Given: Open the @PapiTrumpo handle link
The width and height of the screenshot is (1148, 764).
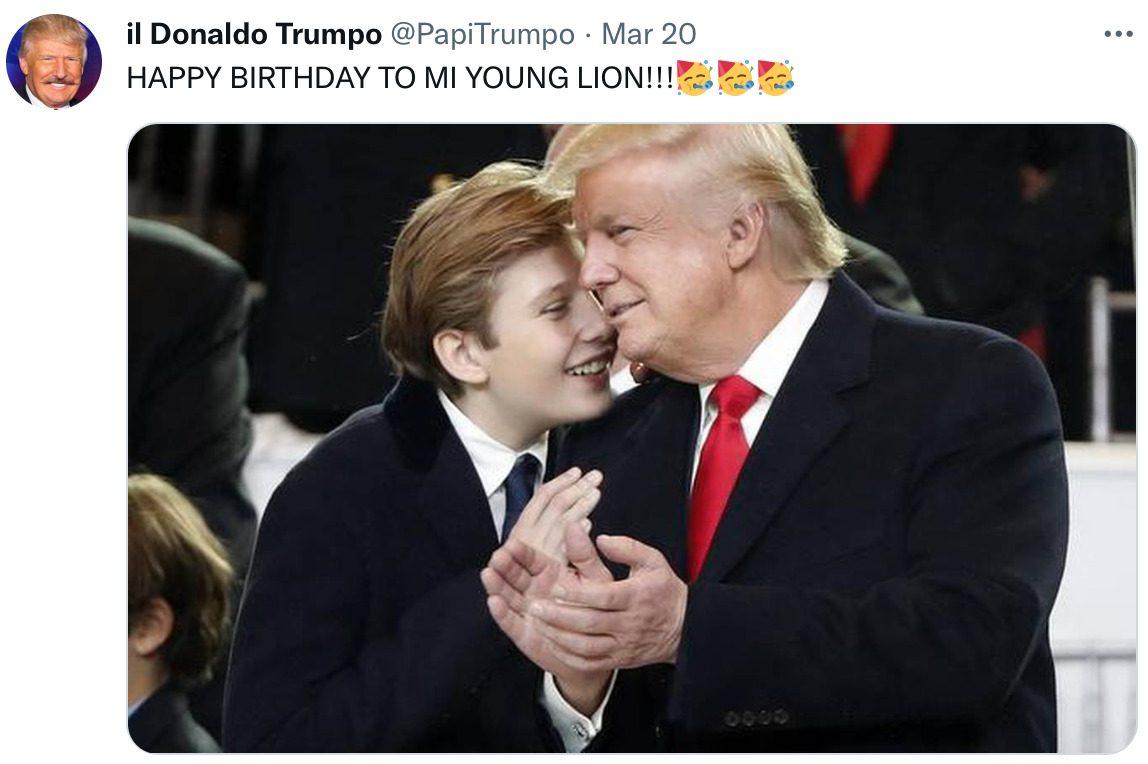Looking at the screenshot, I should (482, 34).
